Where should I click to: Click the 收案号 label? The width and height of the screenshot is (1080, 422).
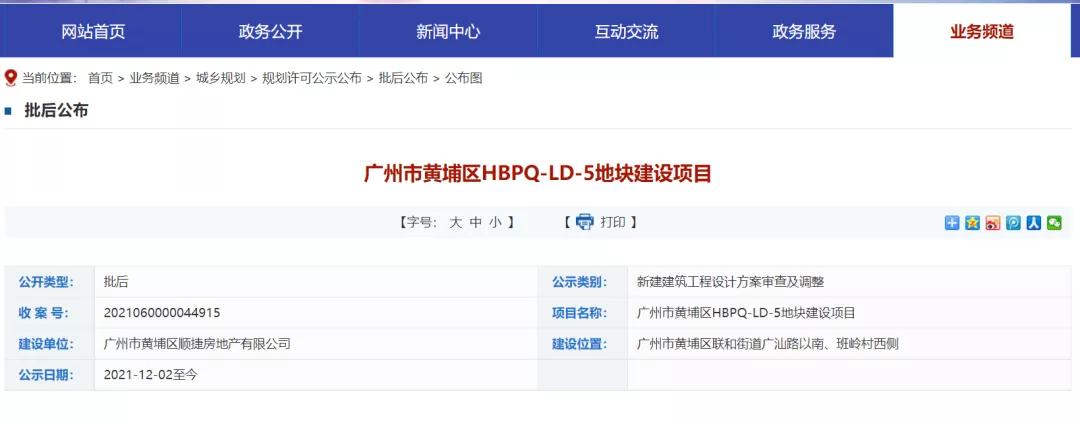(43, 313)
